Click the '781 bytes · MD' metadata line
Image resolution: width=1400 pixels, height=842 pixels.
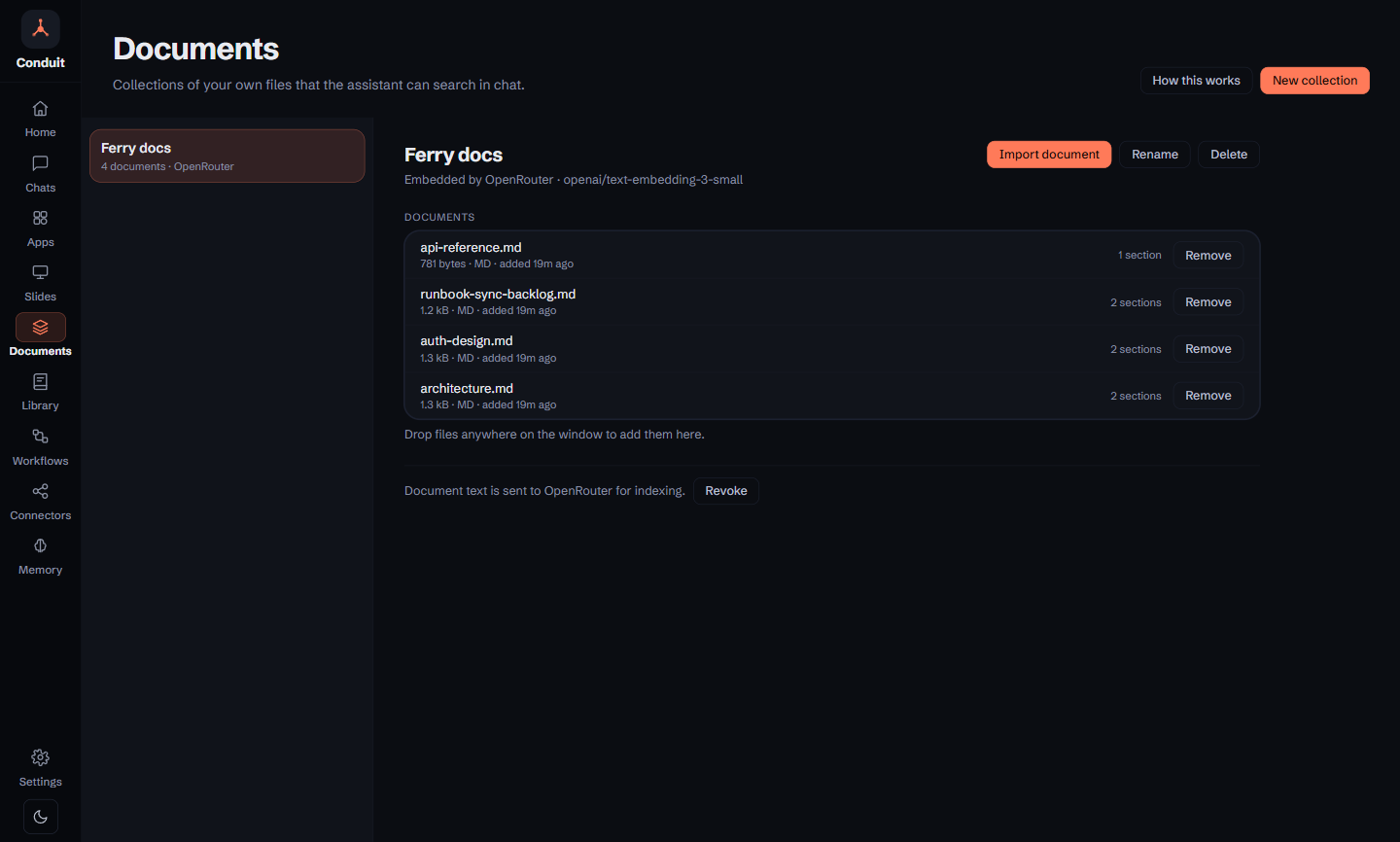[497, 263]
